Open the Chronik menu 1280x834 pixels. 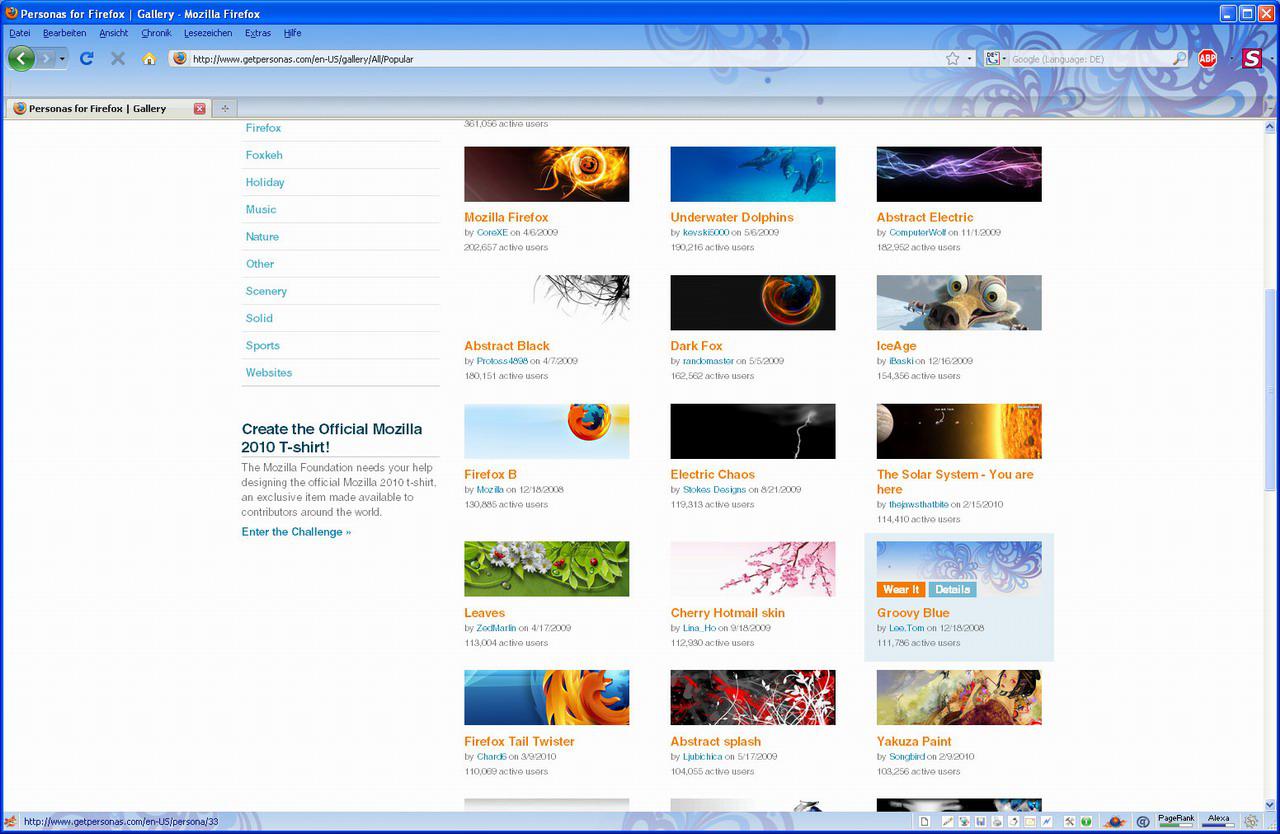tap(156, 33)
